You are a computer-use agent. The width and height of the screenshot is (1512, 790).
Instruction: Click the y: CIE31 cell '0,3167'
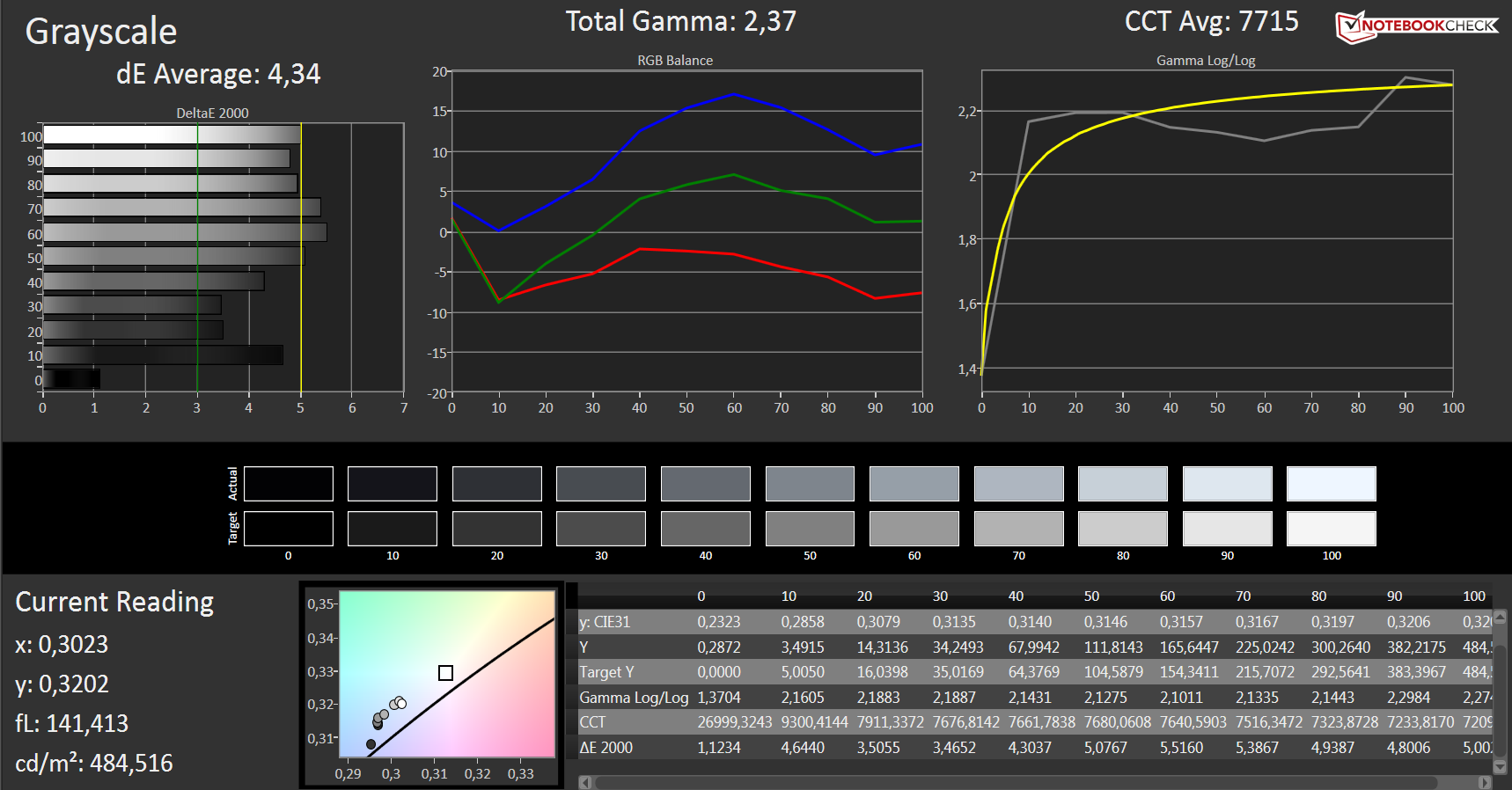click(x=1257, y=622)
